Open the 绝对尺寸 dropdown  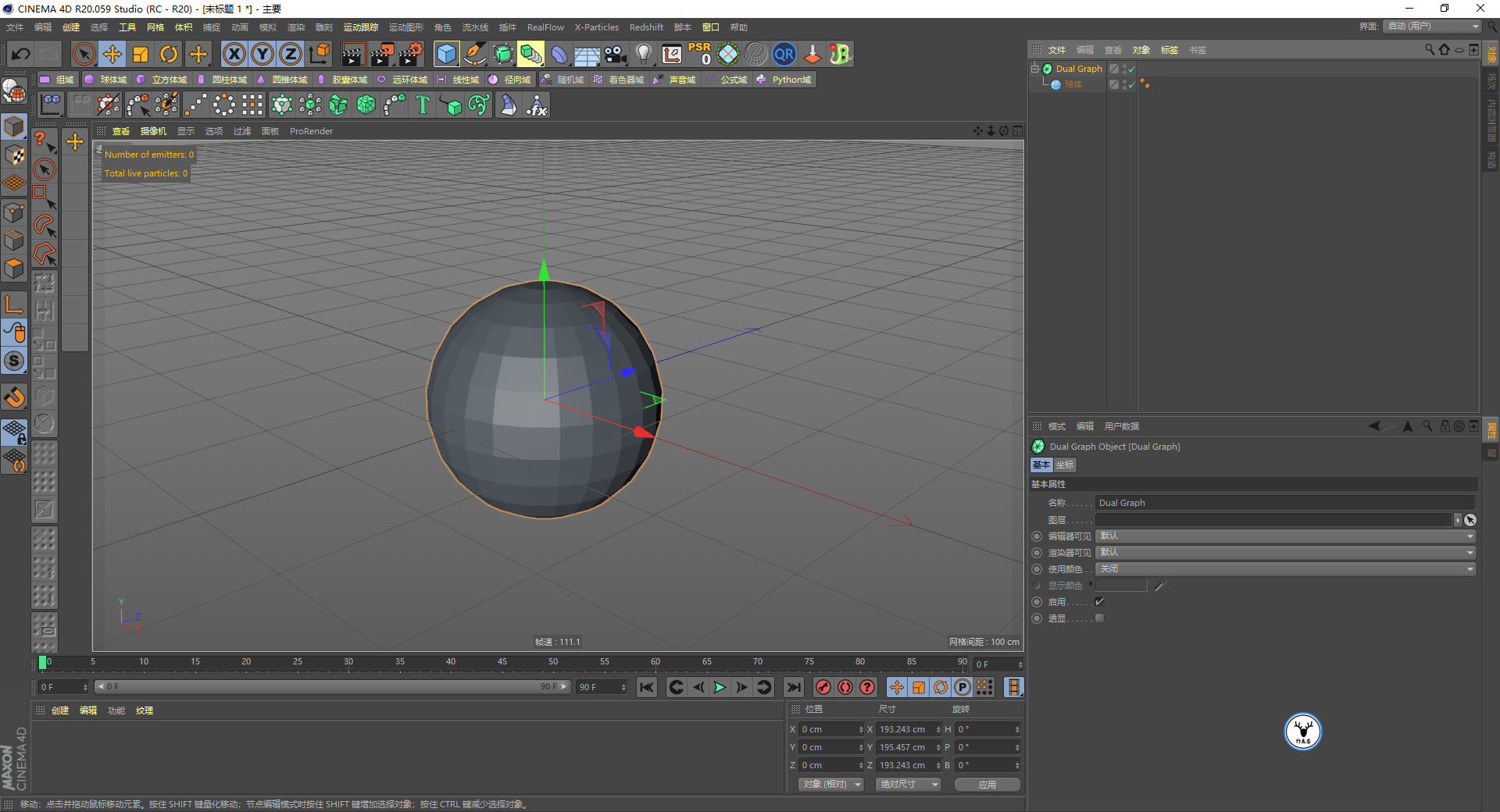click(908, 785)
